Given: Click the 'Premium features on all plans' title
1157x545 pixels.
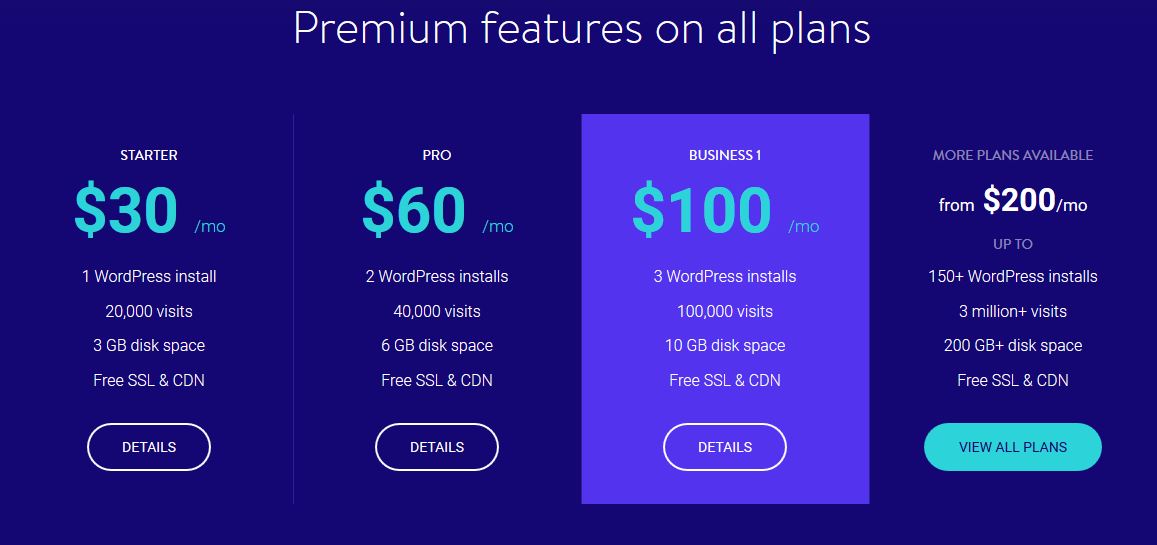Looking at the screenshot, I should tap(581, 29).
